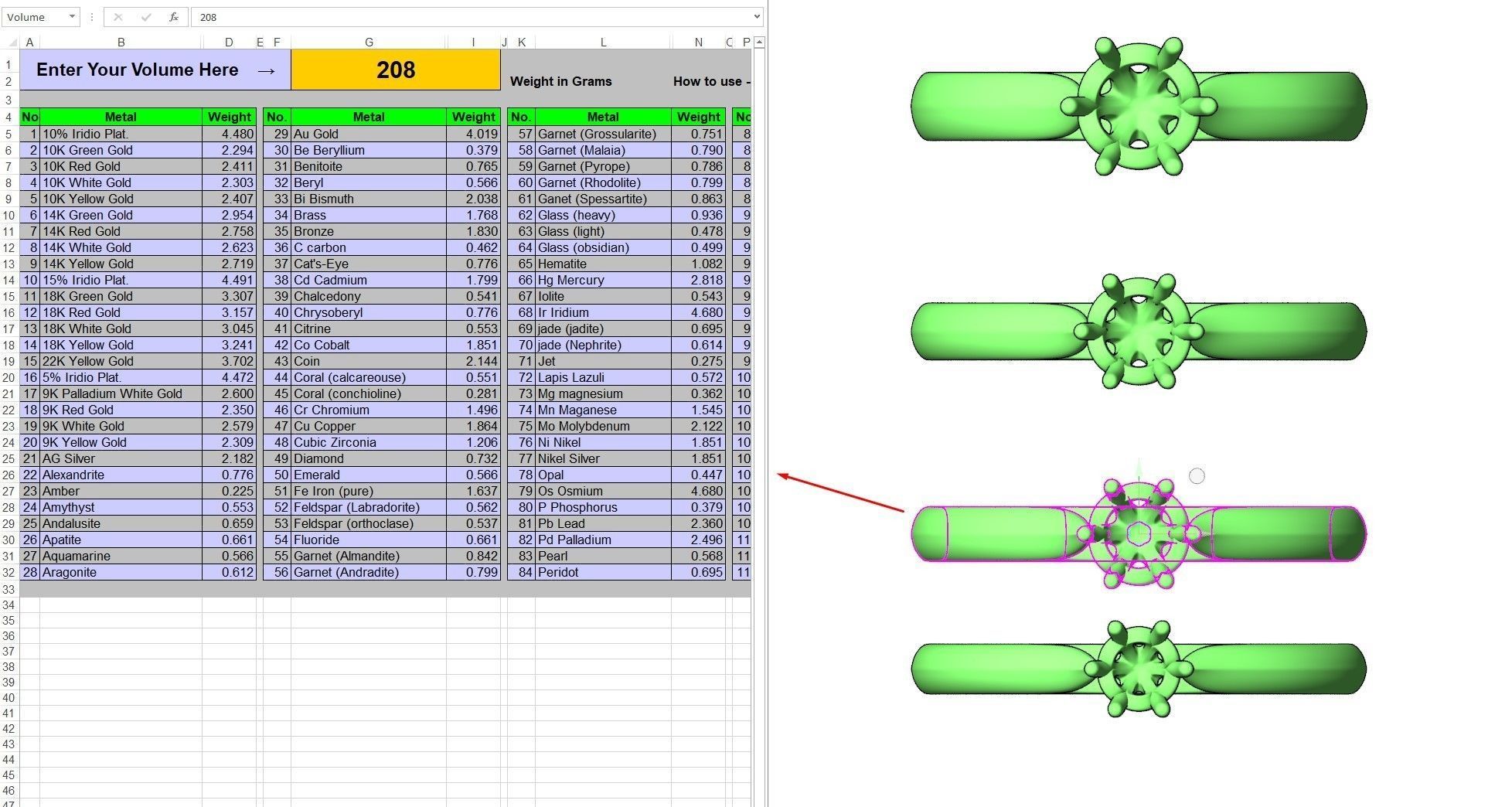This screenshot has width=1512, height=807.
Task: Expand the formula bar with the chevron
Action: (757, 17)
